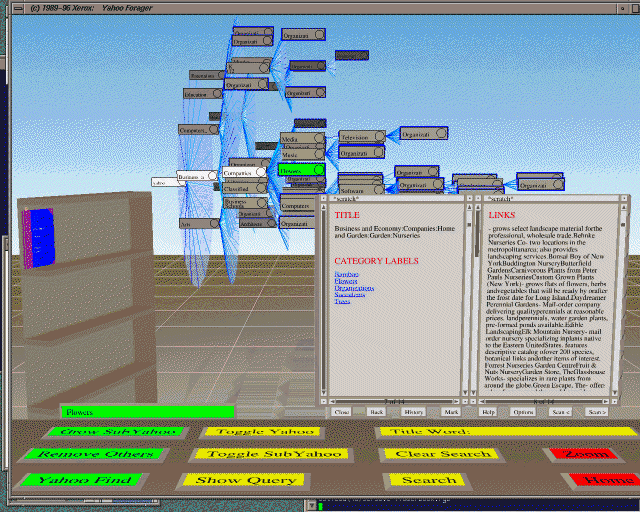640x512 pixels.
Task: Click left page horizontal right arrow
Action: pyautogui.click(x=456, y=402)
